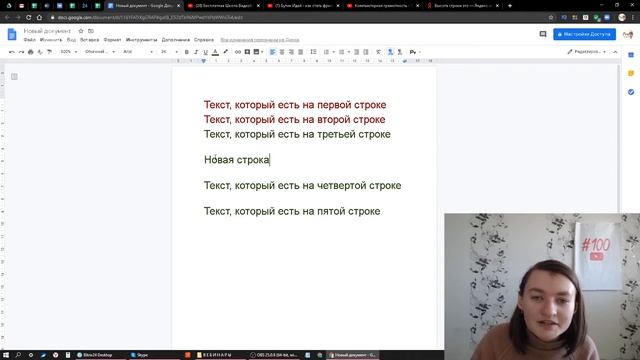Toggle bold formatting
Viewport: 640px width, 360px height.
(187, 52)
